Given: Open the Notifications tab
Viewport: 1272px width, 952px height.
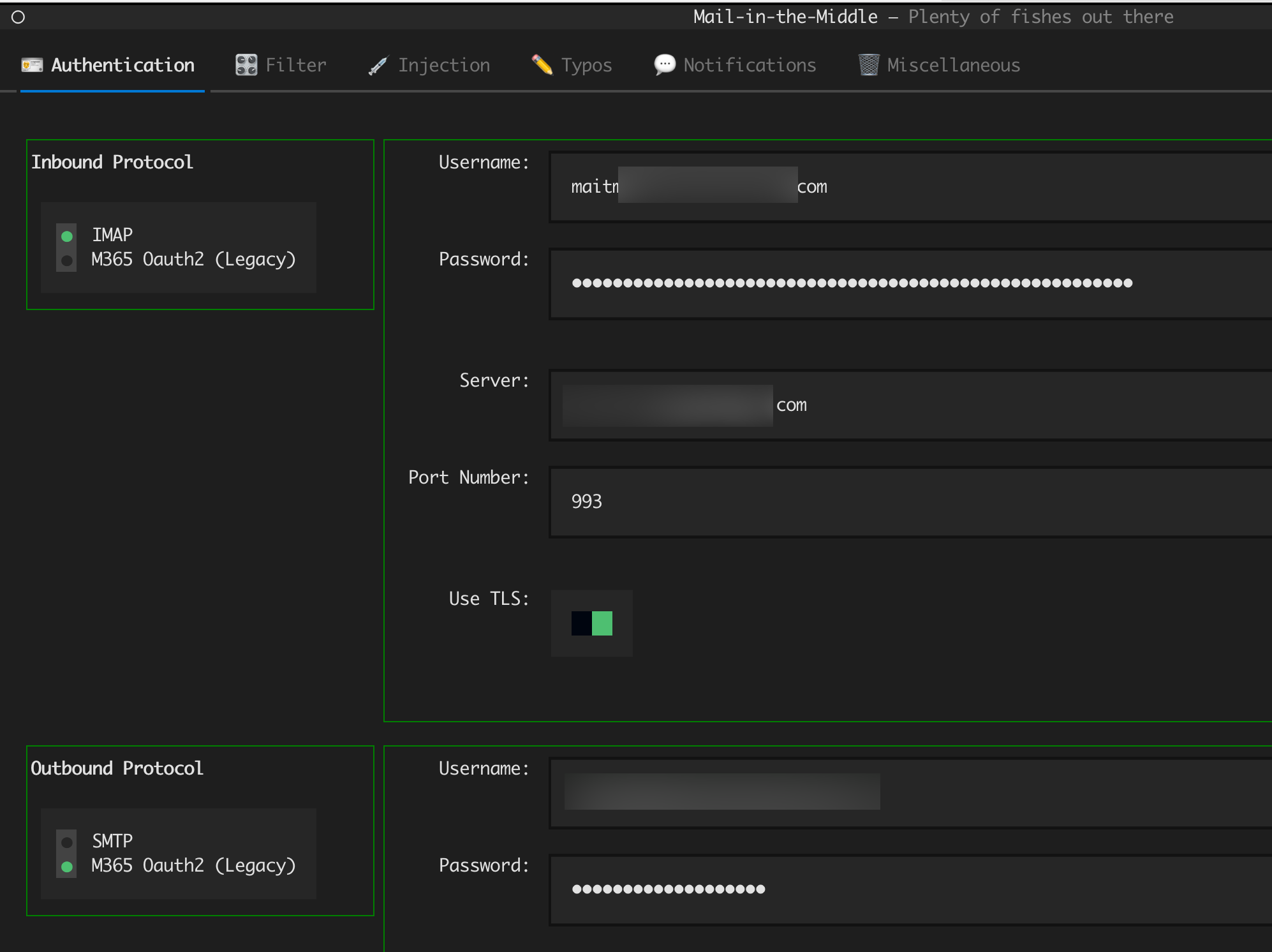Looking at the screenshot, I should point(750,65).
